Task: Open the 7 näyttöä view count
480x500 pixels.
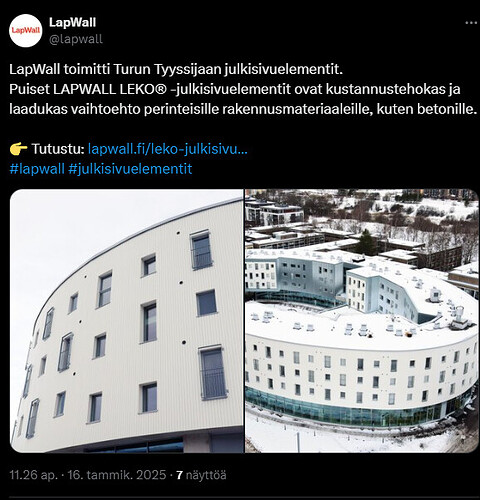Action: pos(201,475)
